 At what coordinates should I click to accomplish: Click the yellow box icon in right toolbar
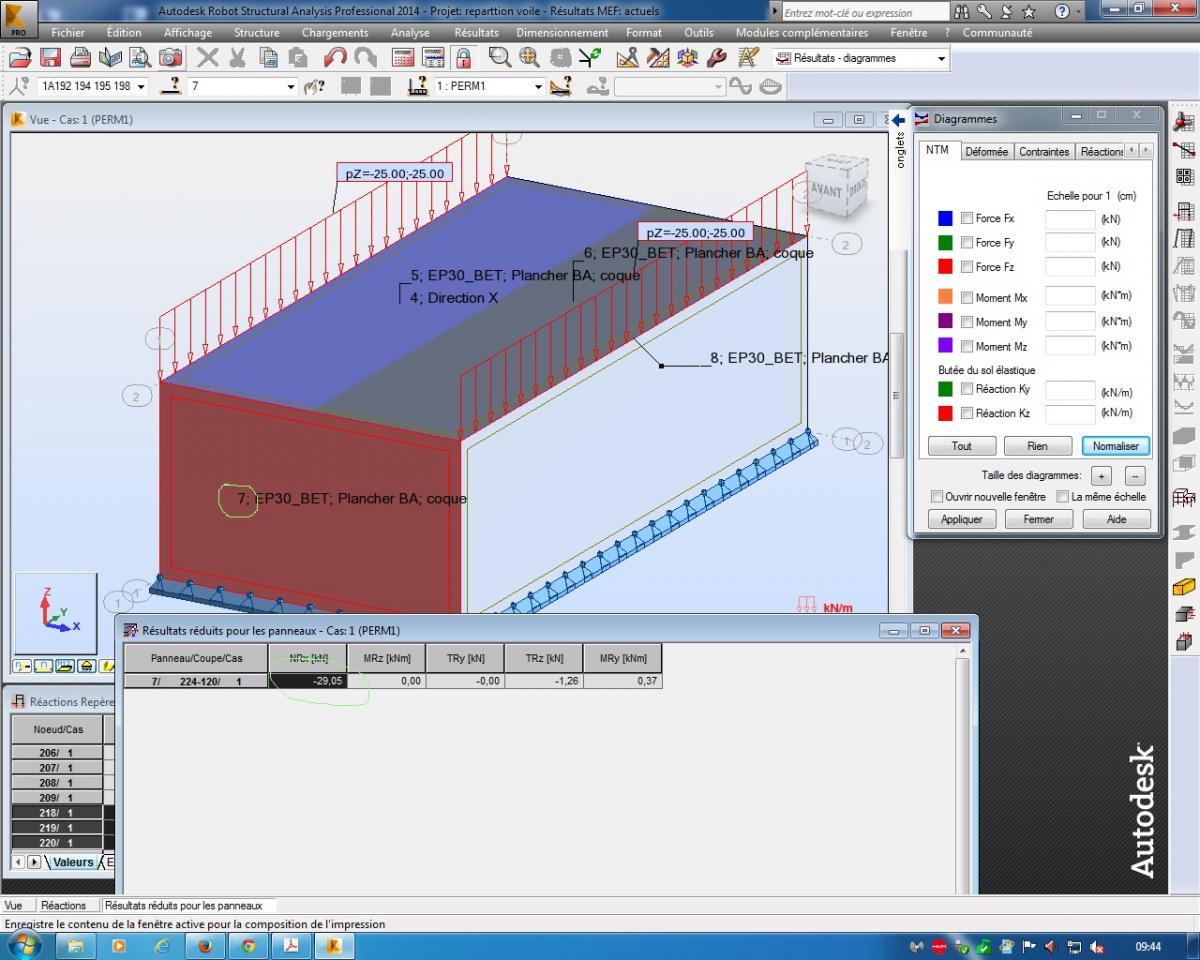[1184, 587]
